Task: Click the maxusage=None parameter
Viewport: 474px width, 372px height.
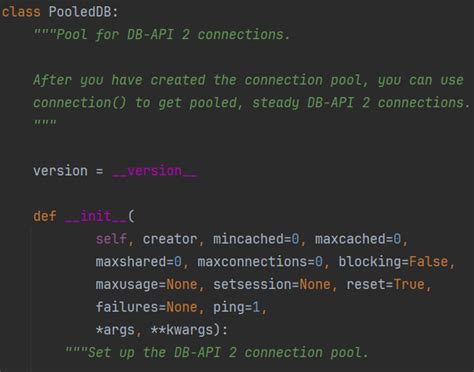Action: [x=146, y=284]
